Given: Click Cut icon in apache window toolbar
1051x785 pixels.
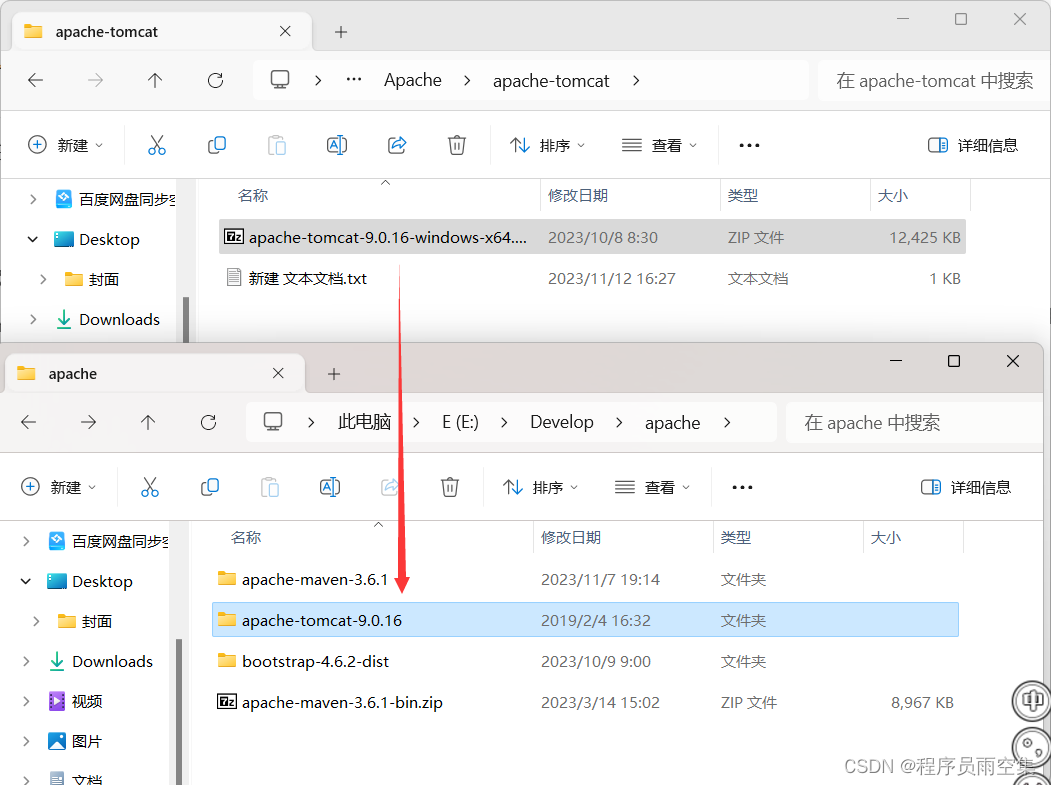Looking at the screenshot, I should point(149,487).
